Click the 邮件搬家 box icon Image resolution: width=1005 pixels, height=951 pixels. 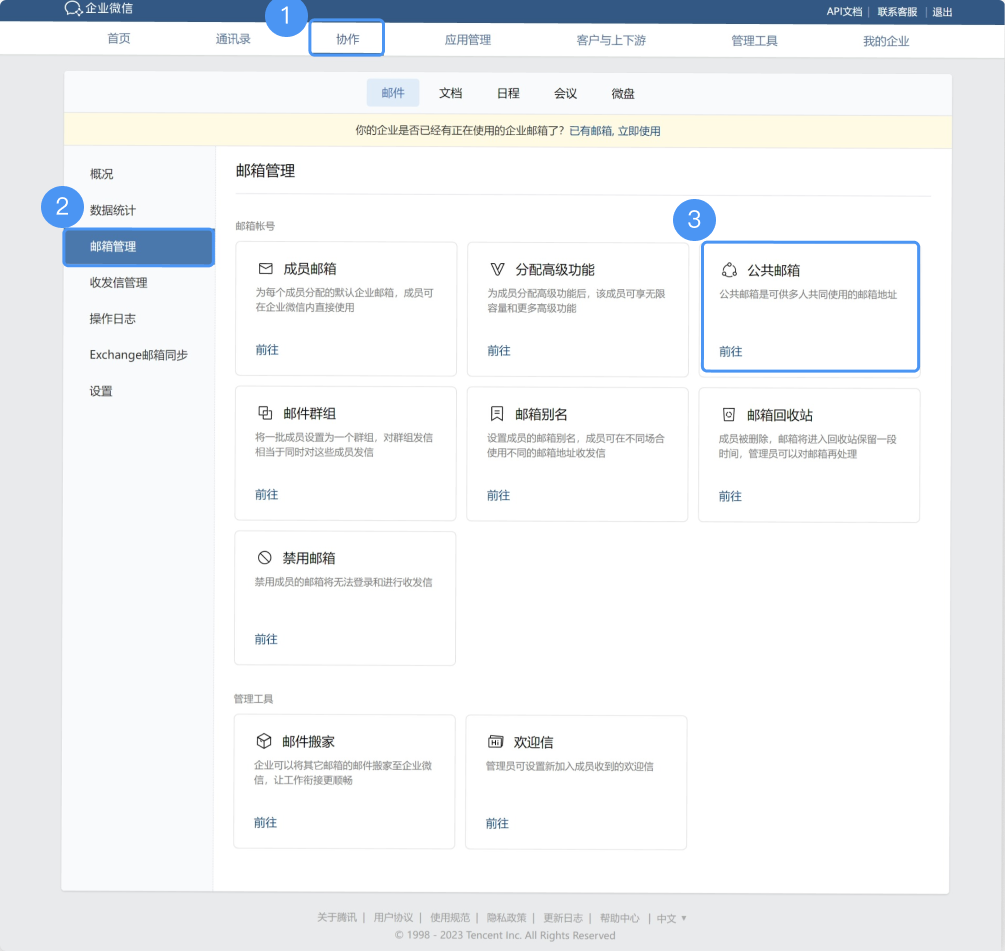263,741
